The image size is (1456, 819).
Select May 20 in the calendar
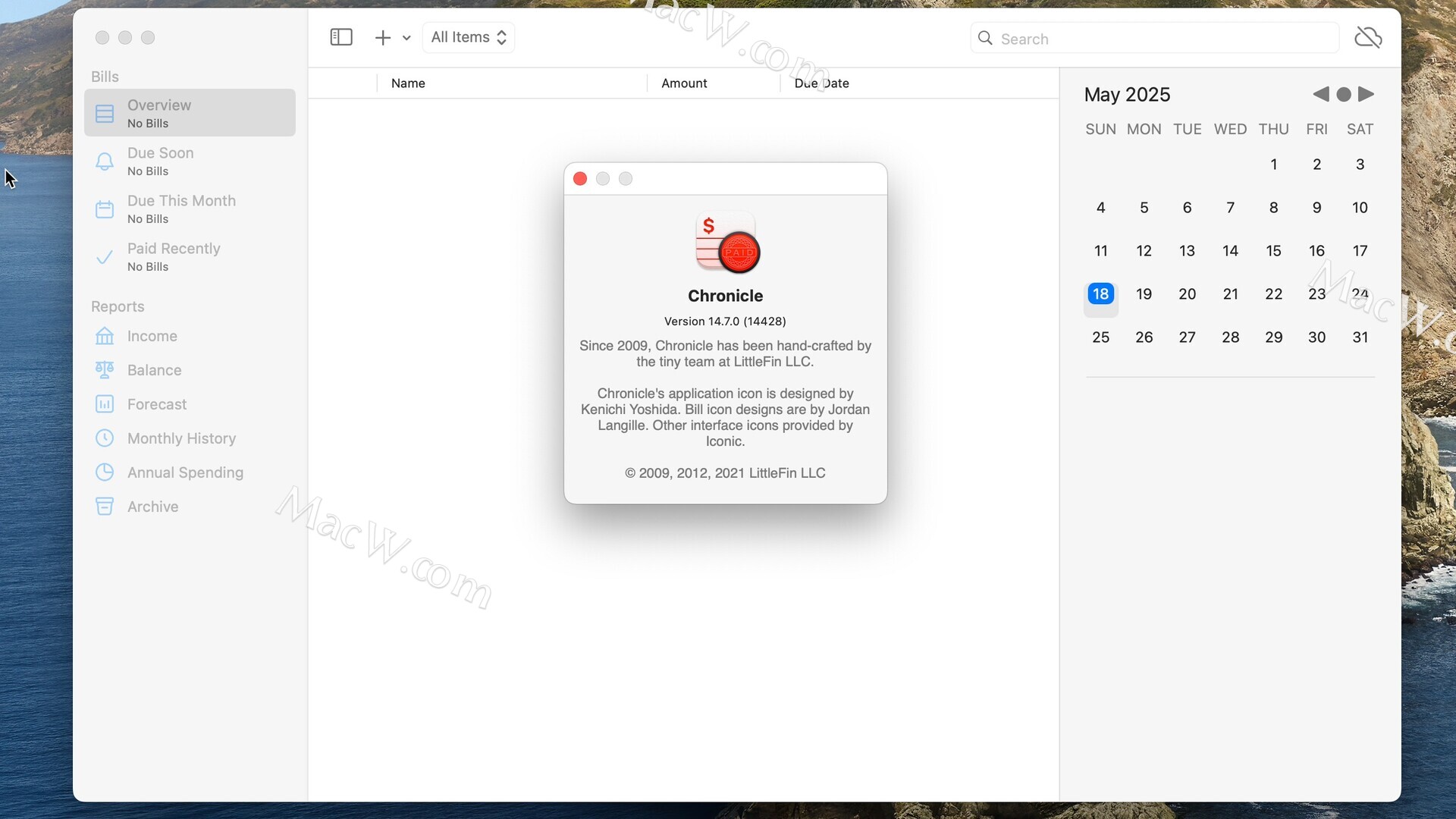click(1188, 294)
